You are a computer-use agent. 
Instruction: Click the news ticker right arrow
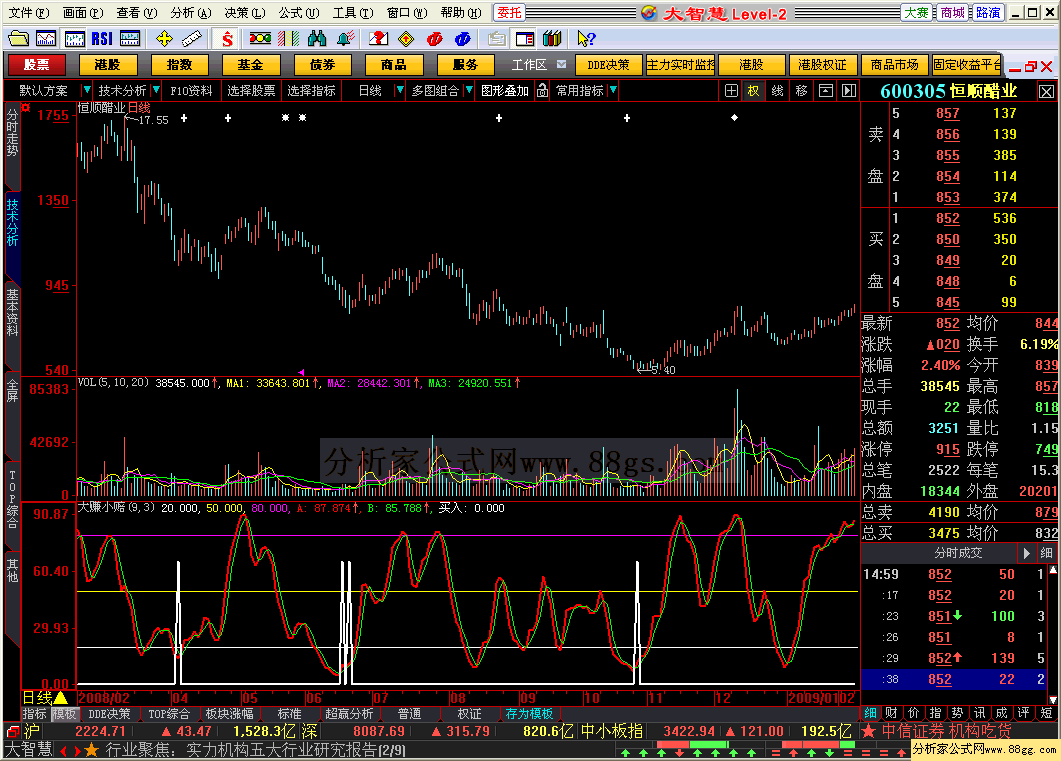[77, 750]
